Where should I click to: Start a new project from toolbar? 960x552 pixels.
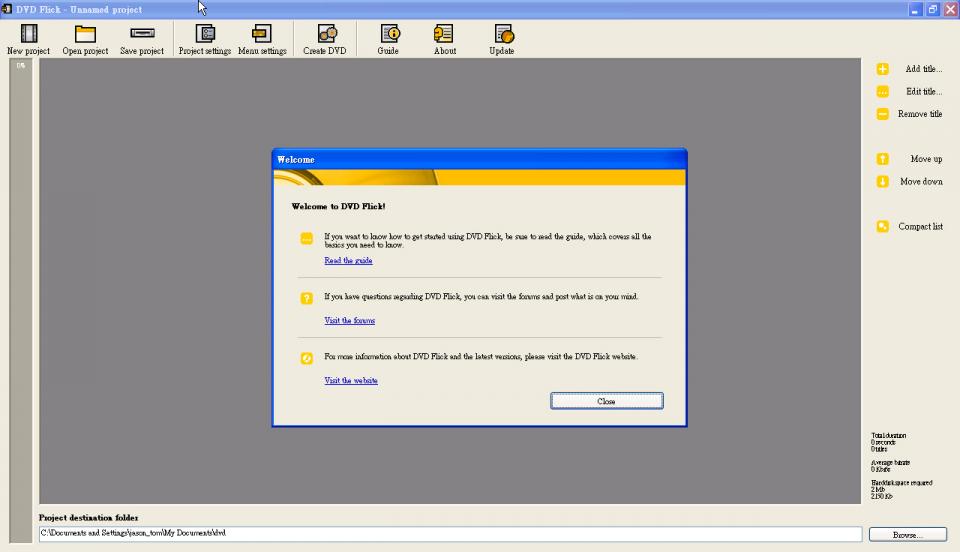coord(28,39)
